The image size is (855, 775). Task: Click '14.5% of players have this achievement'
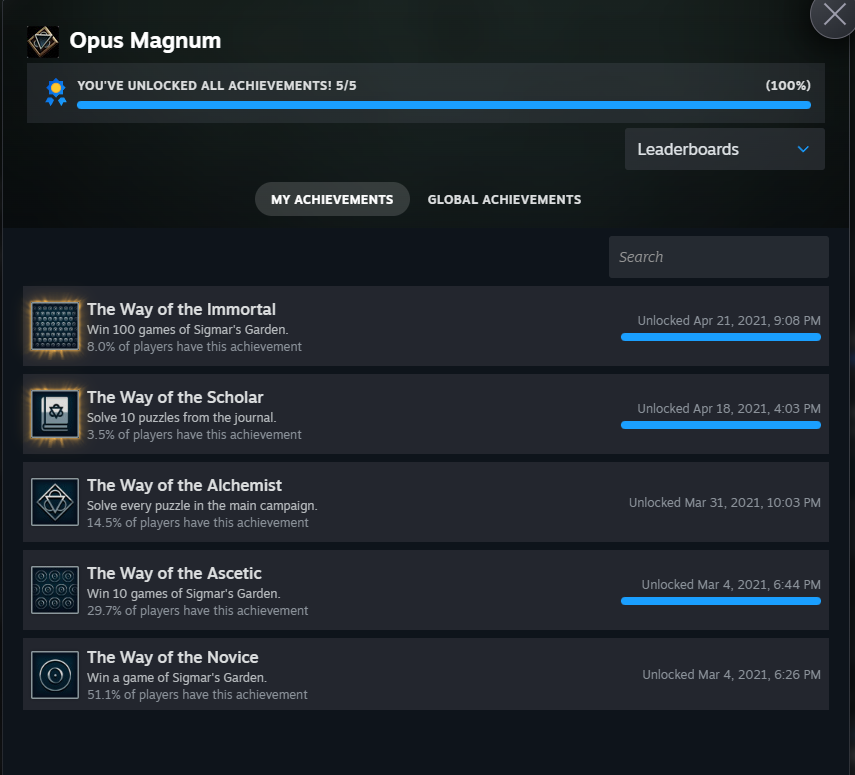click(x=197, y=522)
